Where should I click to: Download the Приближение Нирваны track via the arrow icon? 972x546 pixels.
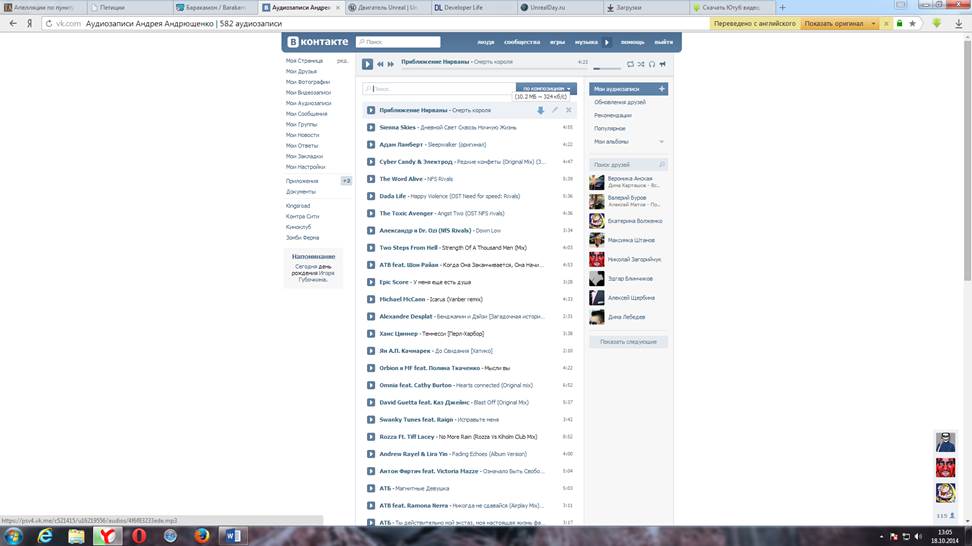coord(541,110)
